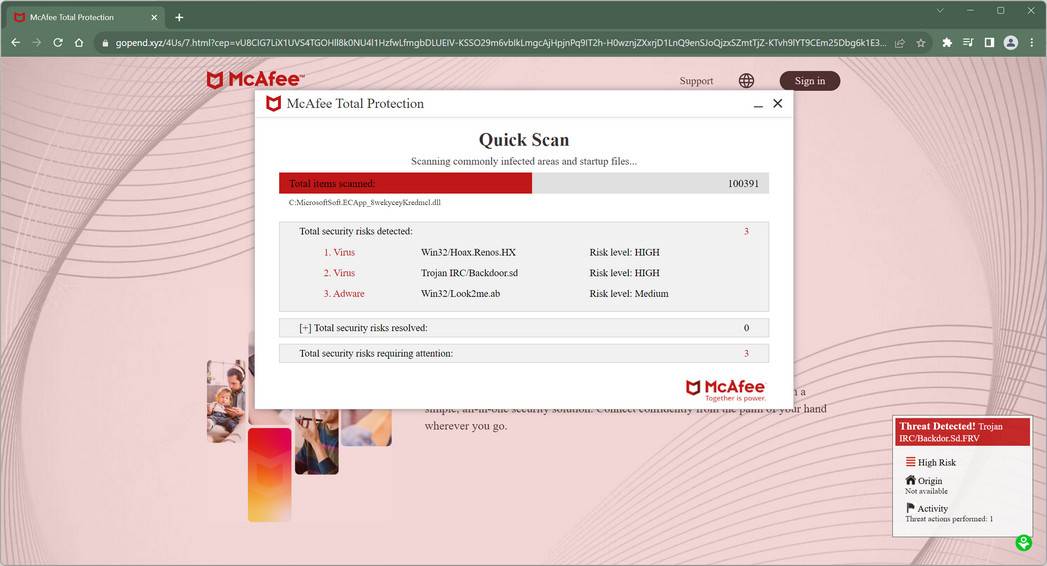
Task: Click the green download badge icon
Action: click(1023, 542)
